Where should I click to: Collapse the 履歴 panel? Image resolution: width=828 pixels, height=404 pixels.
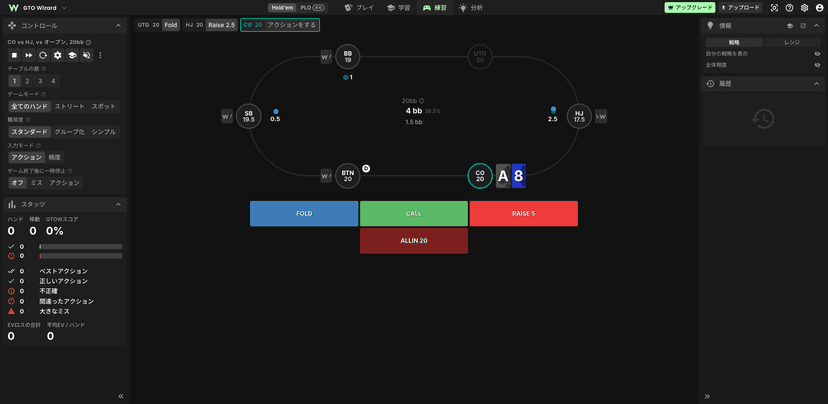point(816,83)
